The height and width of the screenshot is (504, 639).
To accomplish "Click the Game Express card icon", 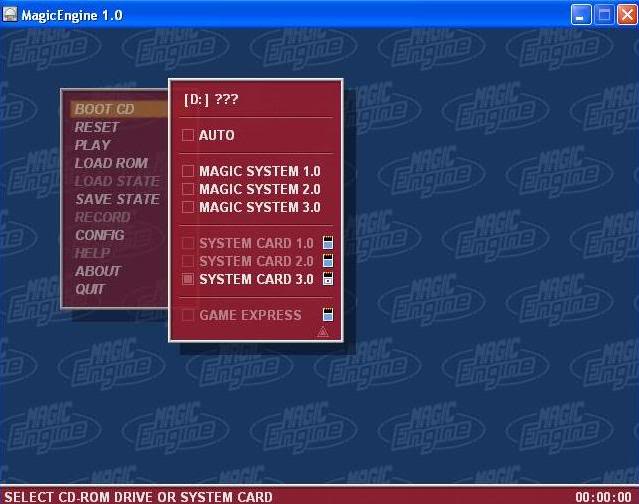I will coord(328,314).
